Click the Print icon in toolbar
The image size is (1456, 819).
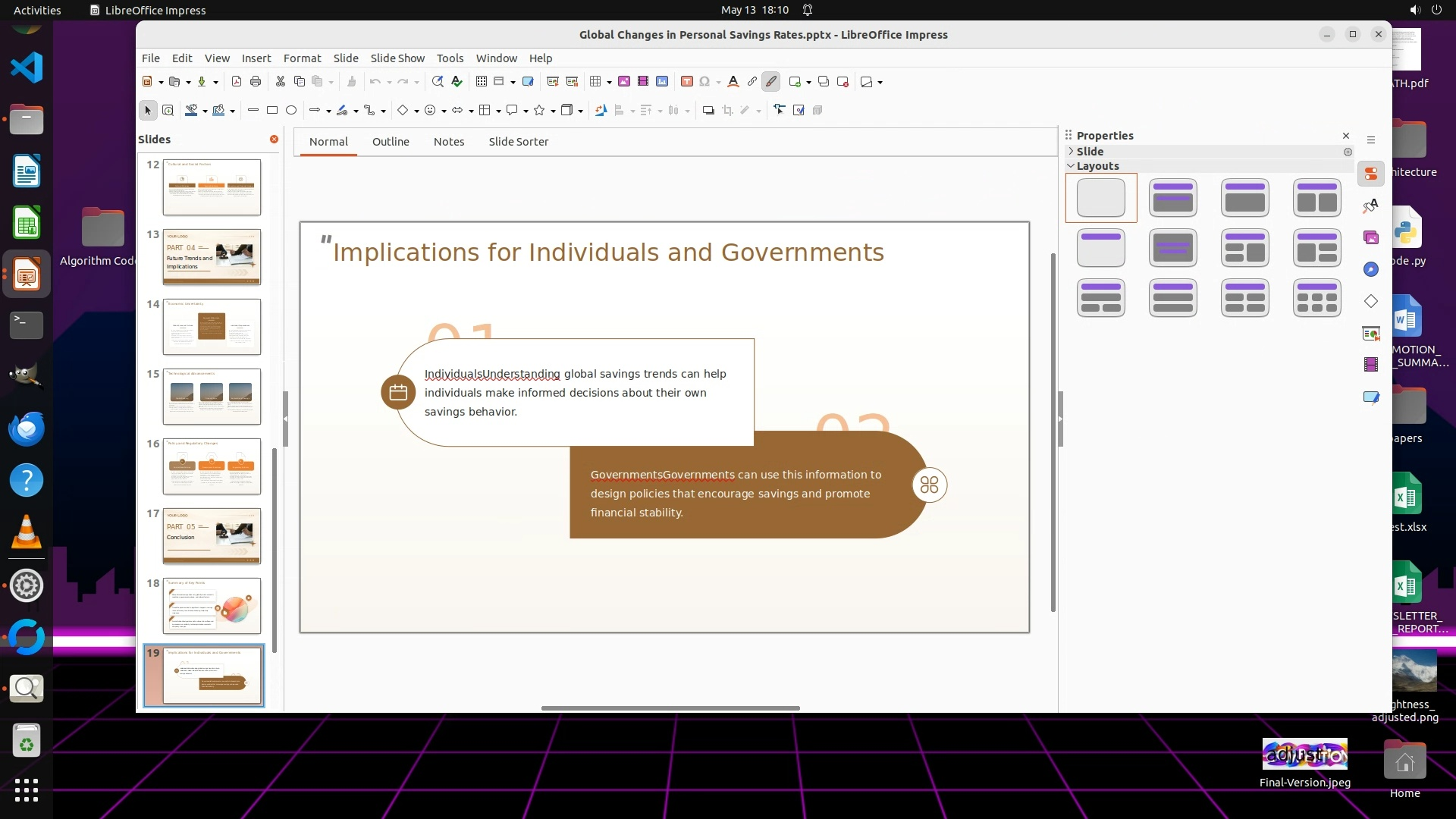click(x=256, y=82)
